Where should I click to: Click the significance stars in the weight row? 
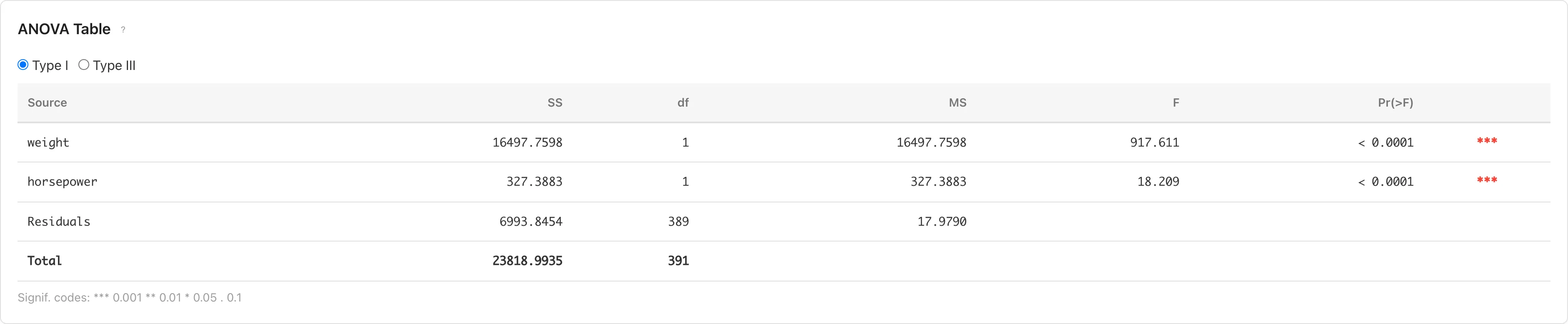[1486, 142]
